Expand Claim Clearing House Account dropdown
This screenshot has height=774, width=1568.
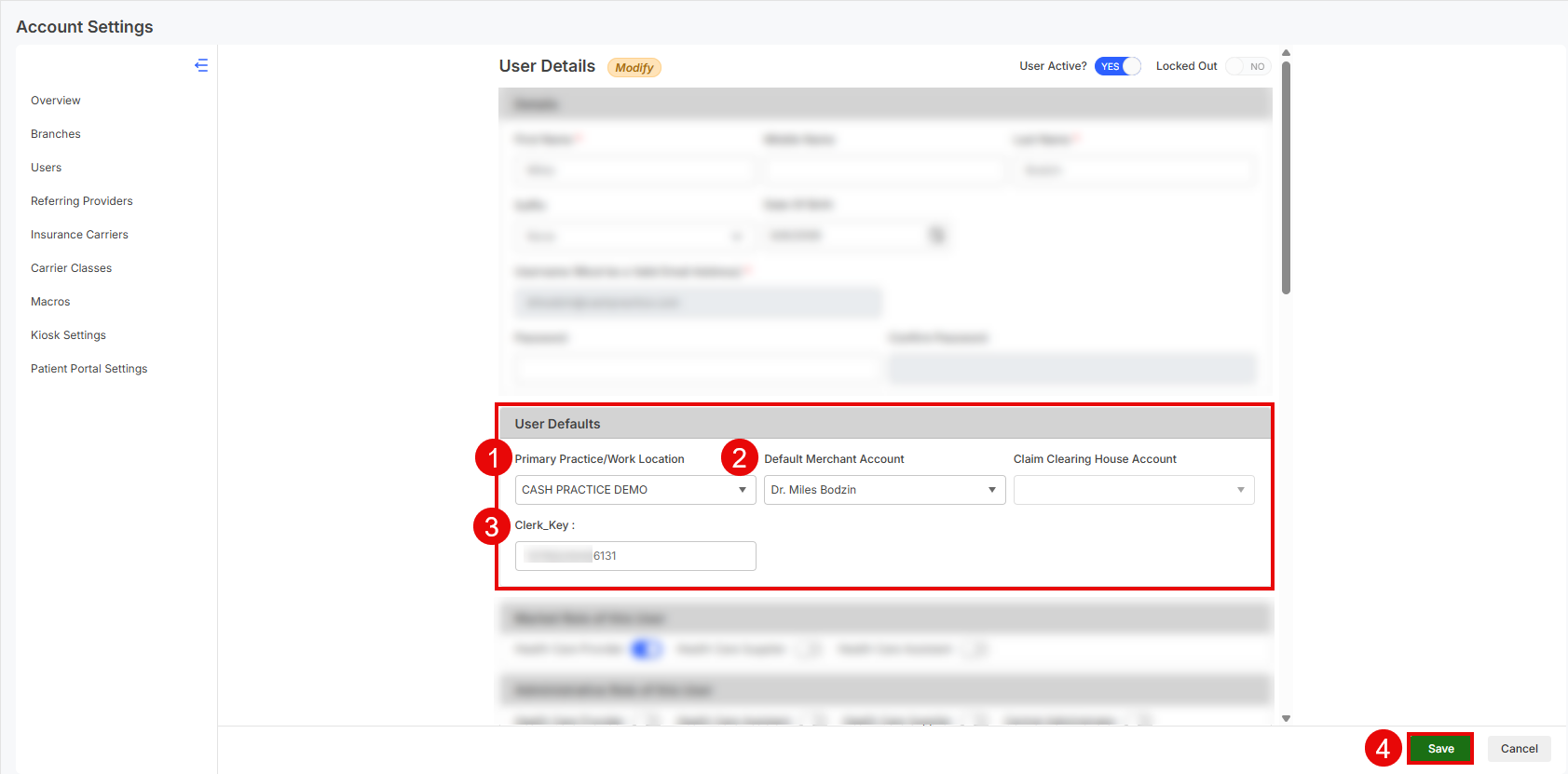1134,490
